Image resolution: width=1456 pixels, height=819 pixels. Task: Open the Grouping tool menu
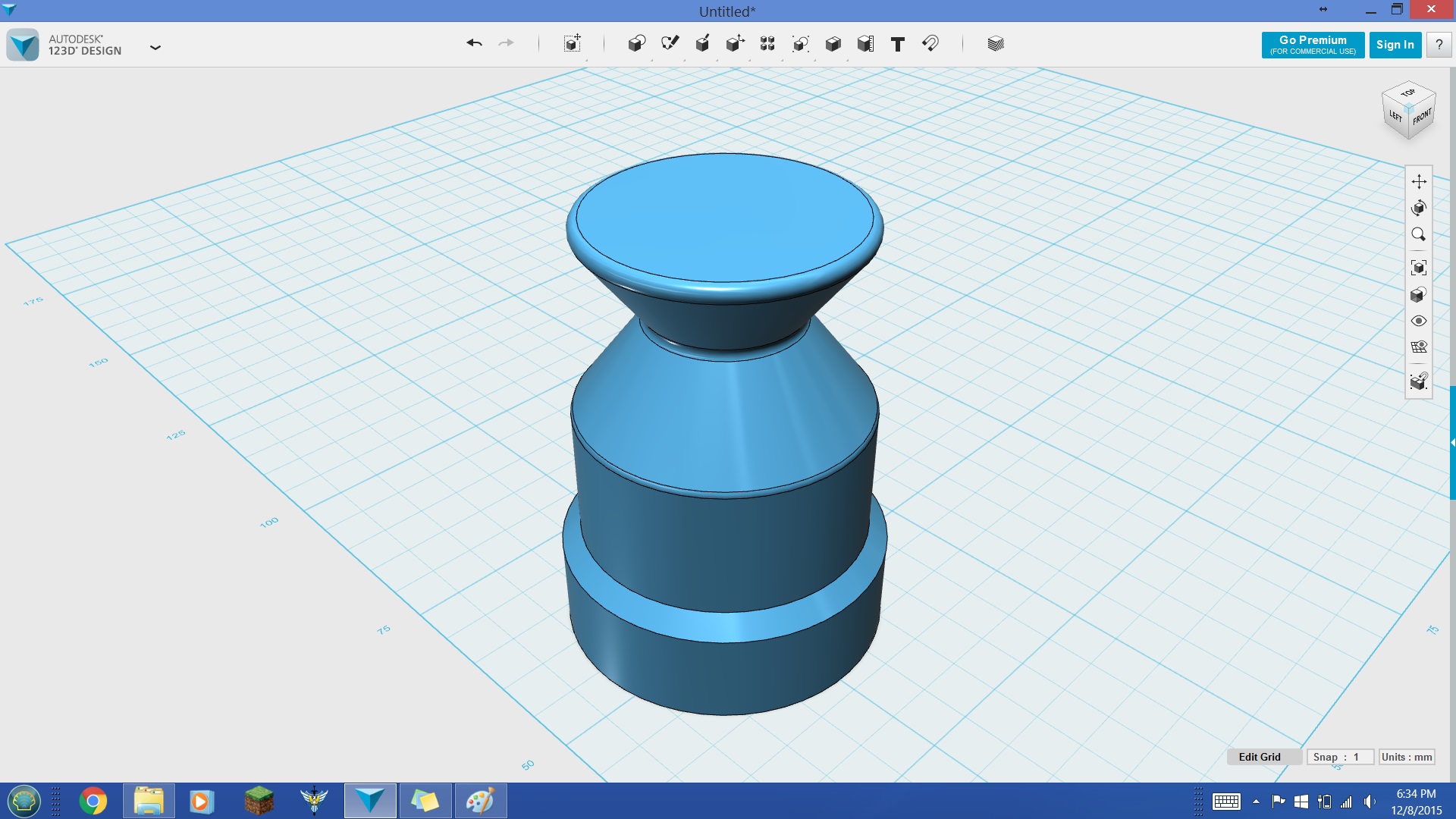800,43
